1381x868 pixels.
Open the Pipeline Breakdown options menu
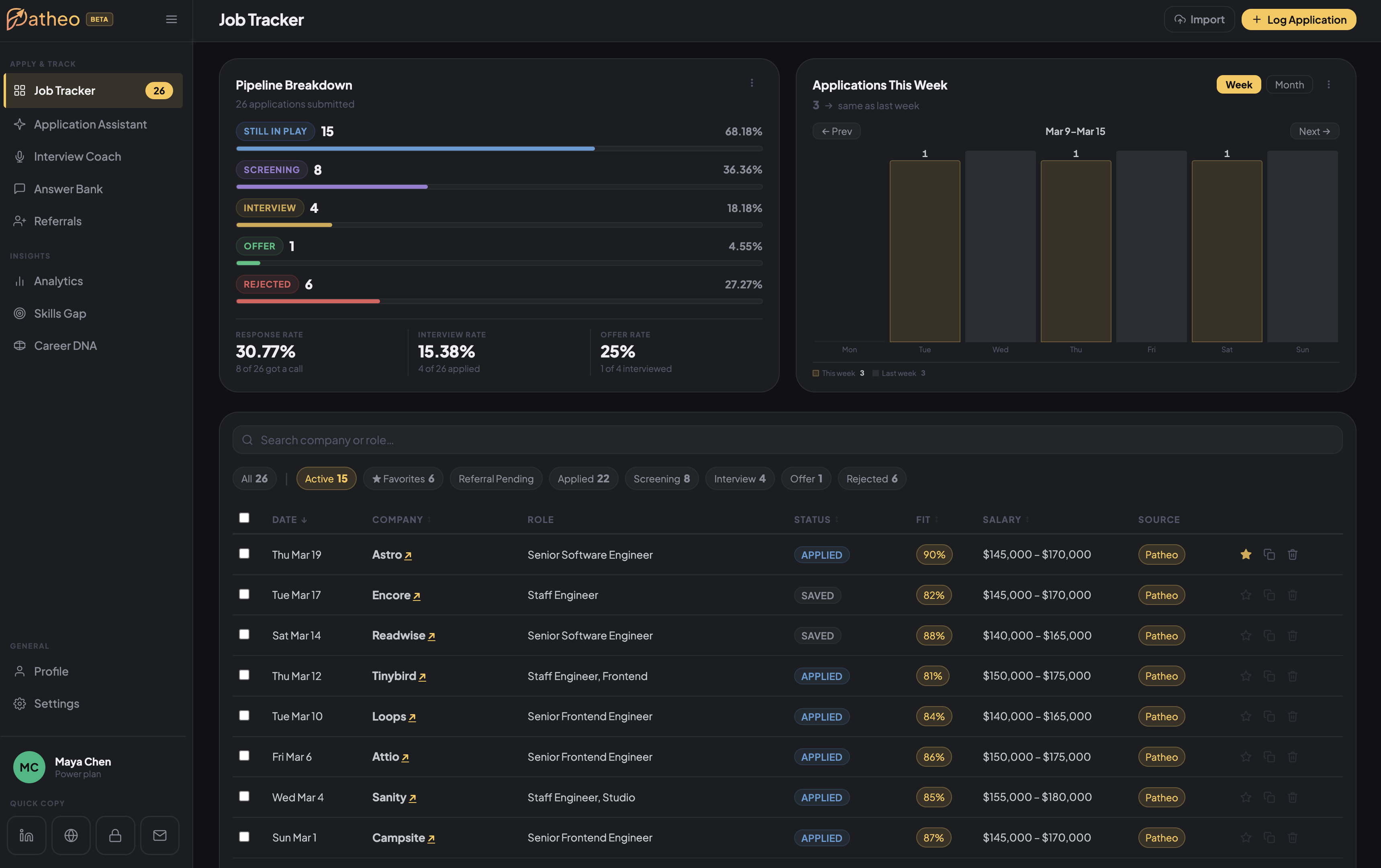click(752, 83)
